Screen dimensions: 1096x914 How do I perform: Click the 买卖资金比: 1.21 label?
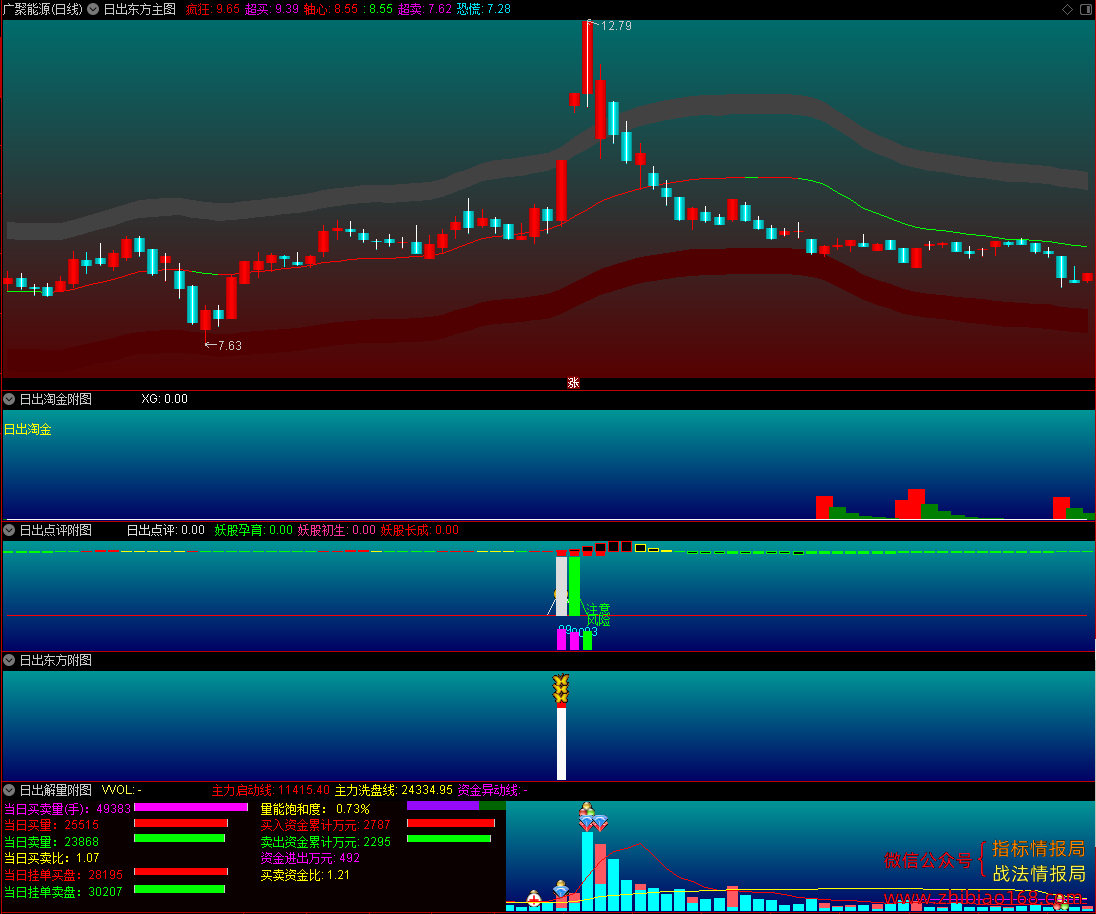coord(305,875)
